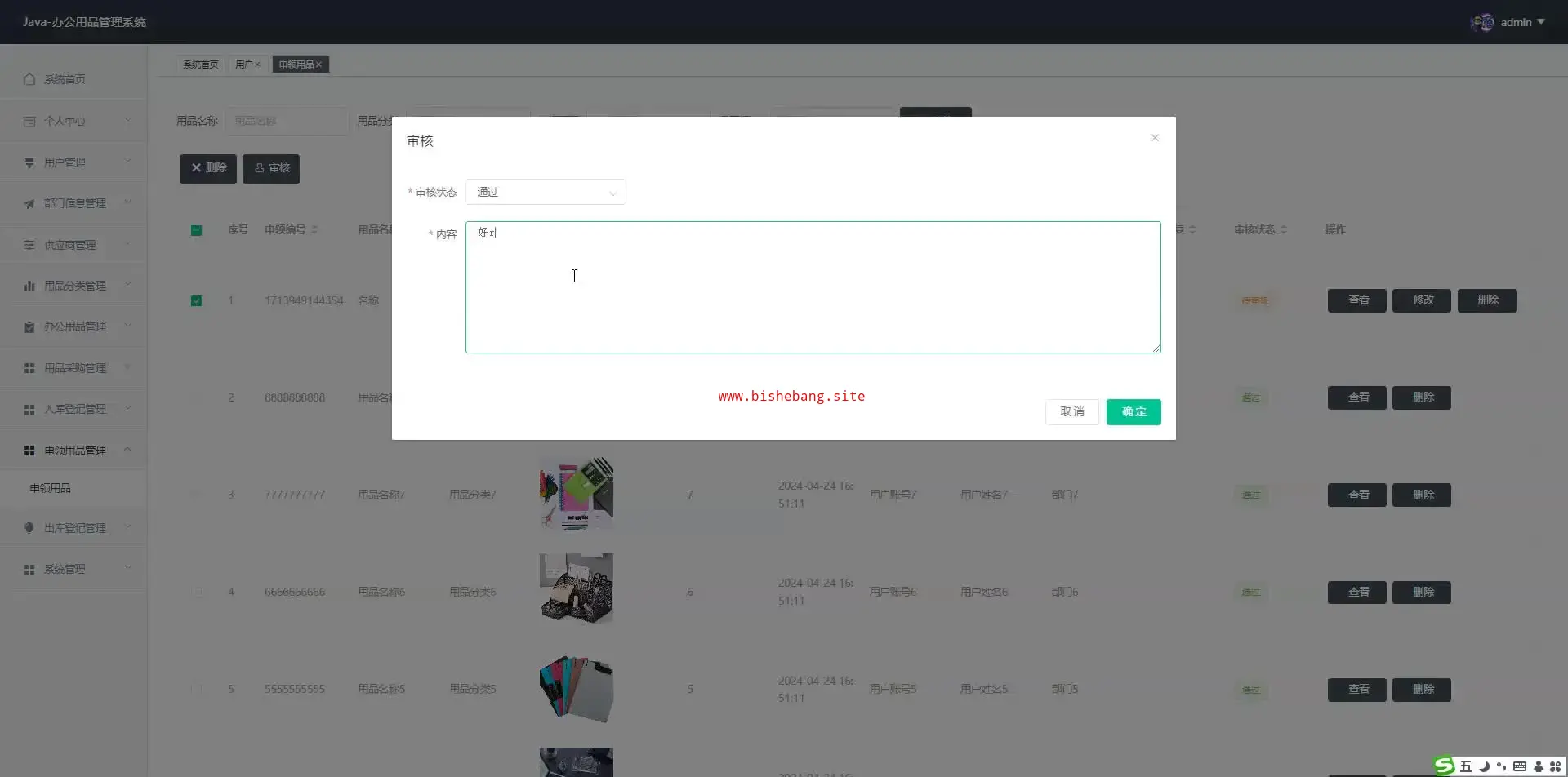Click the 审核 button above the table
1568x777 pixels.
[271, 169]
